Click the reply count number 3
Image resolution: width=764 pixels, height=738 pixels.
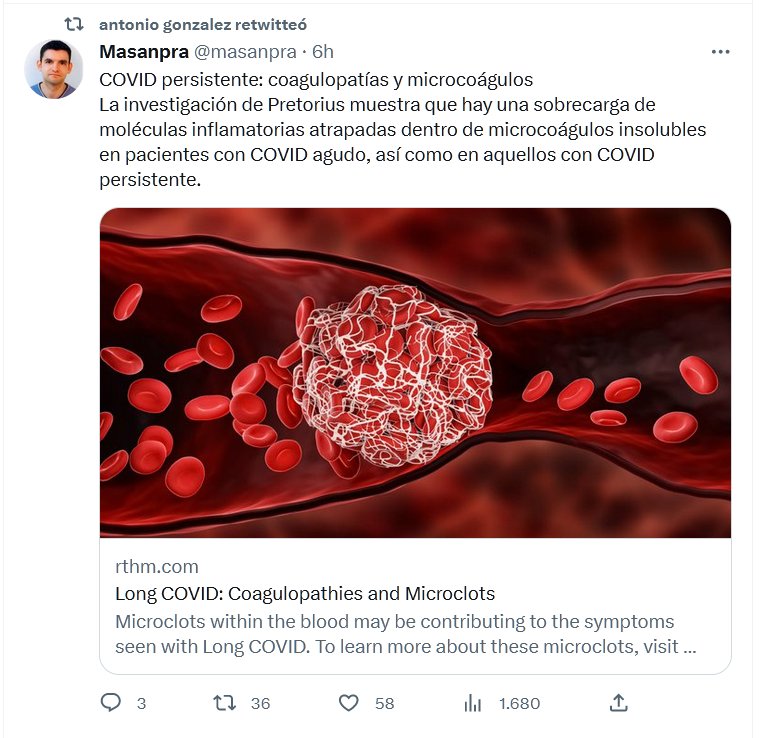tap(141, 704)
